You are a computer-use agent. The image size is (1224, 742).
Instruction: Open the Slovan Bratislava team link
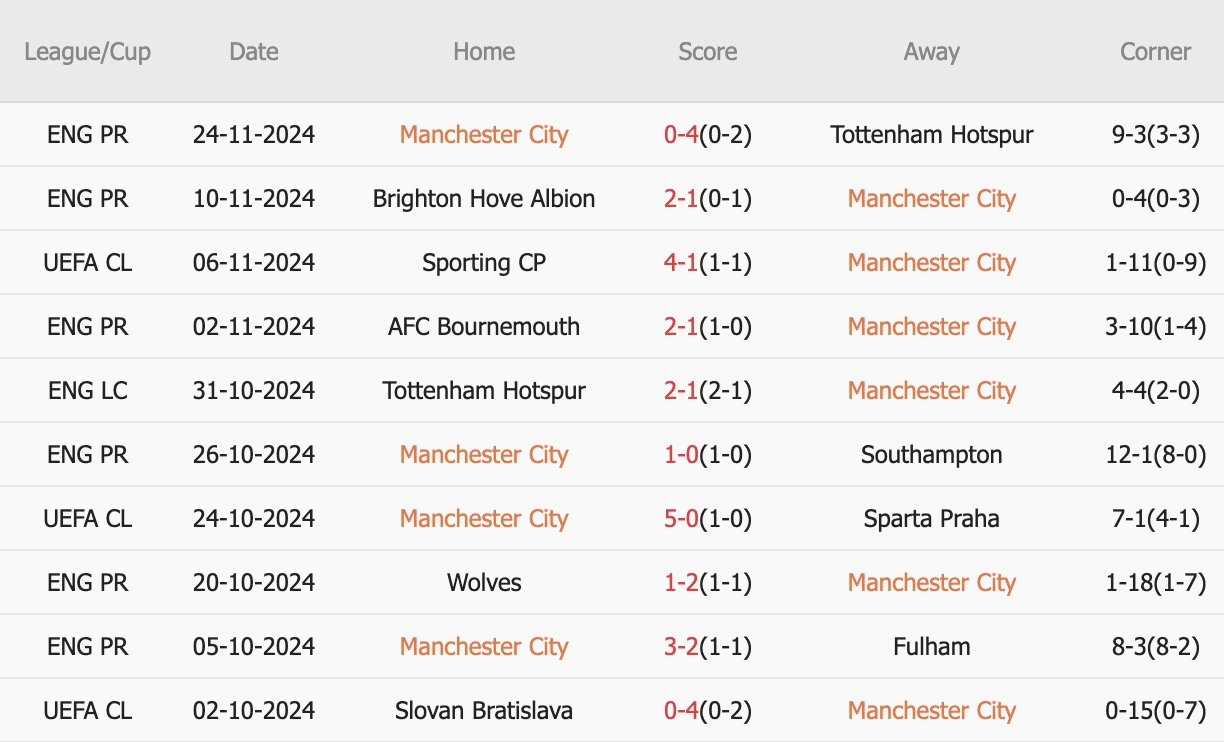(x=484, y=711)
